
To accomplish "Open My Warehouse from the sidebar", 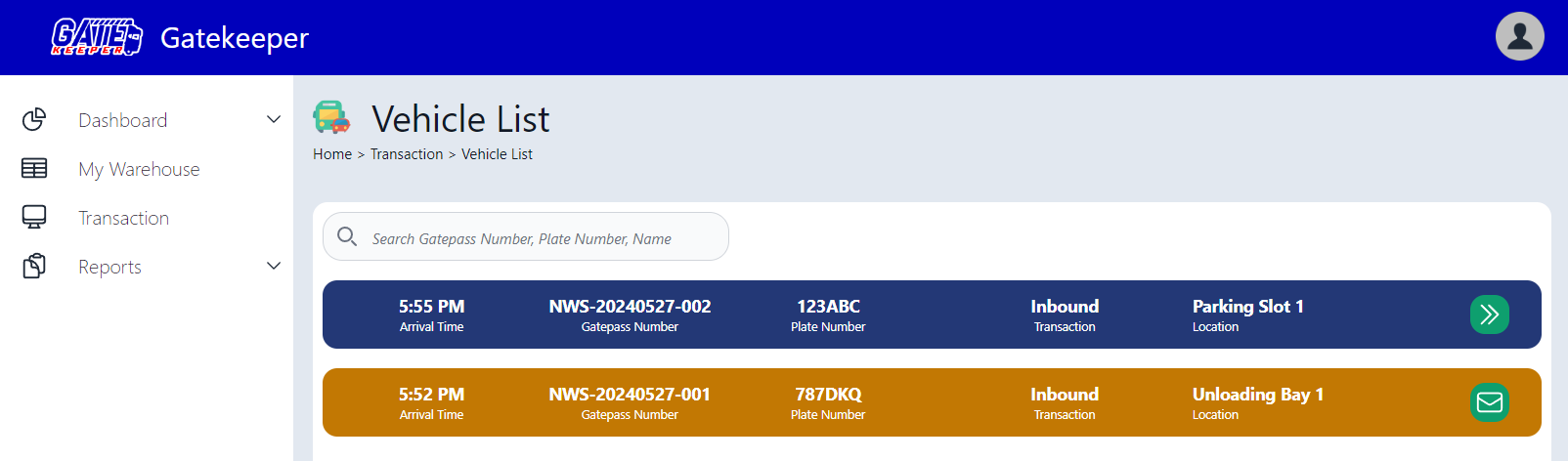I will (139, 169).
